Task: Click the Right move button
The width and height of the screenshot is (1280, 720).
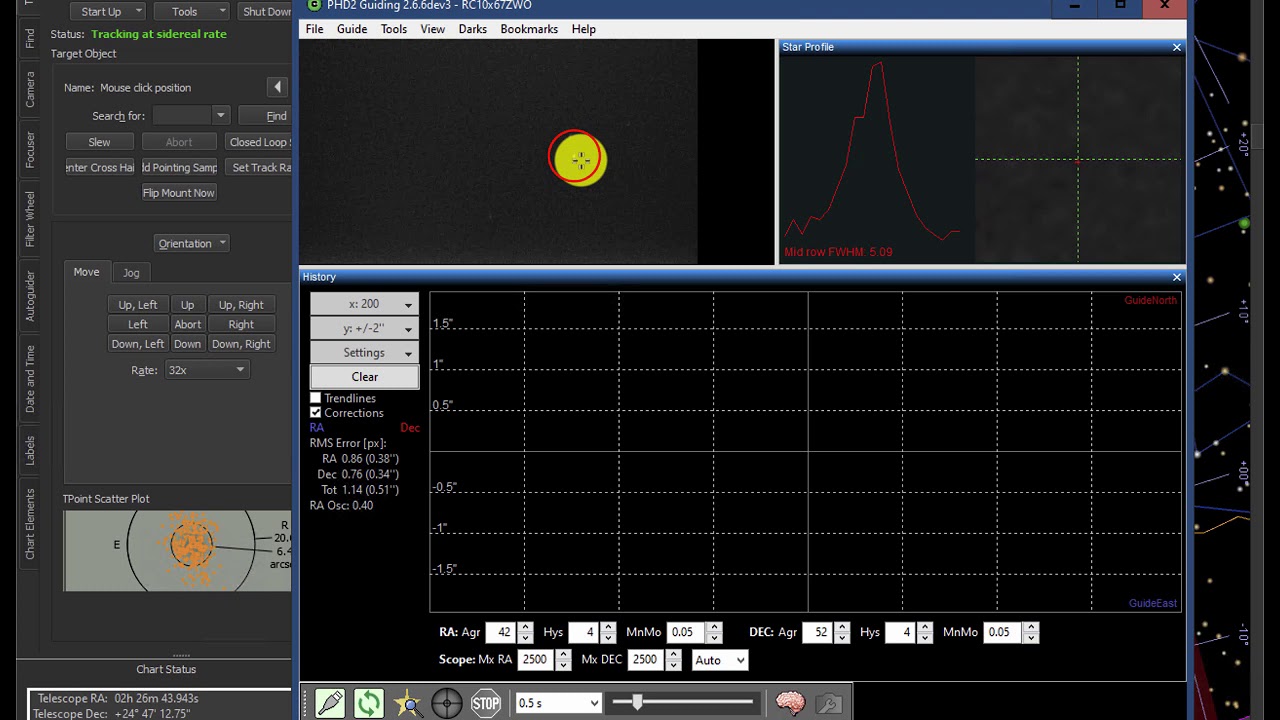Action: click(x=241, y=324)
